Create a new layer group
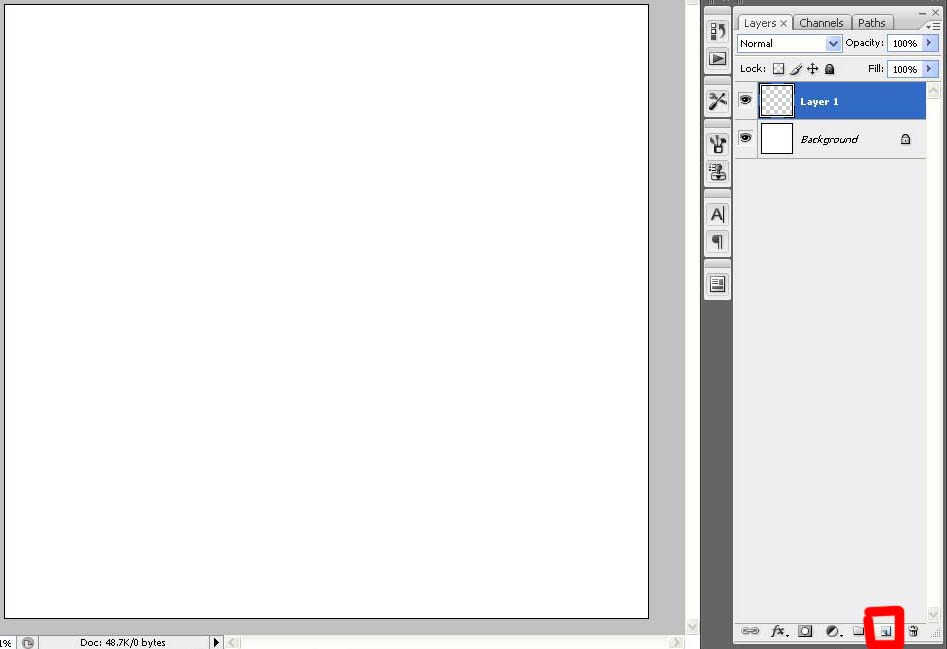The width and height of the screenshot is (947, 649). pos(858,631)
